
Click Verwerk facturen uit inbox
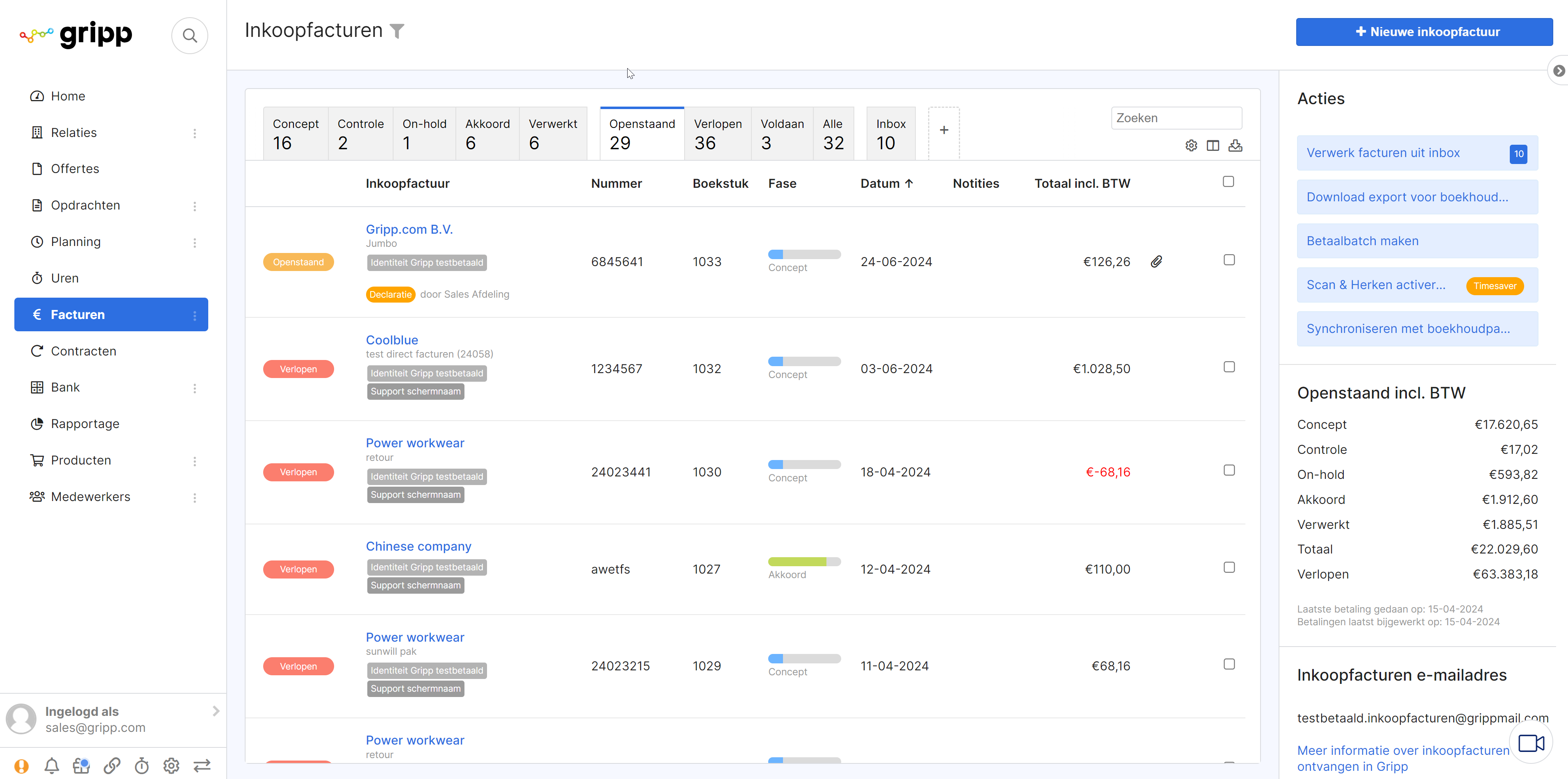point(1417,153)
